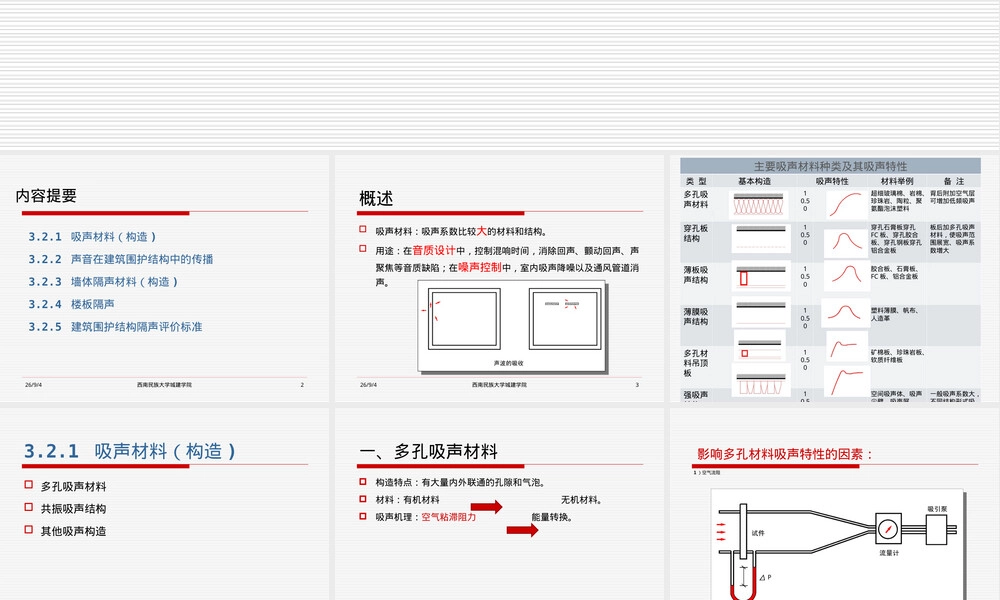Click the 吸声特性 column header

[832, 181]
